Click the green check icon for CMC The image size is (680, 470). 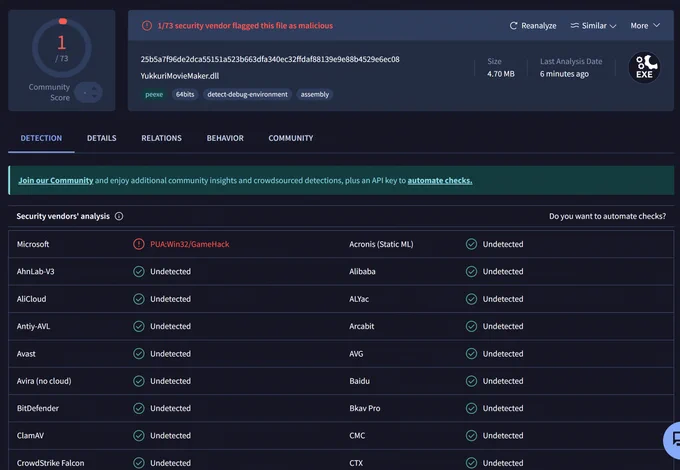(471, 436)
